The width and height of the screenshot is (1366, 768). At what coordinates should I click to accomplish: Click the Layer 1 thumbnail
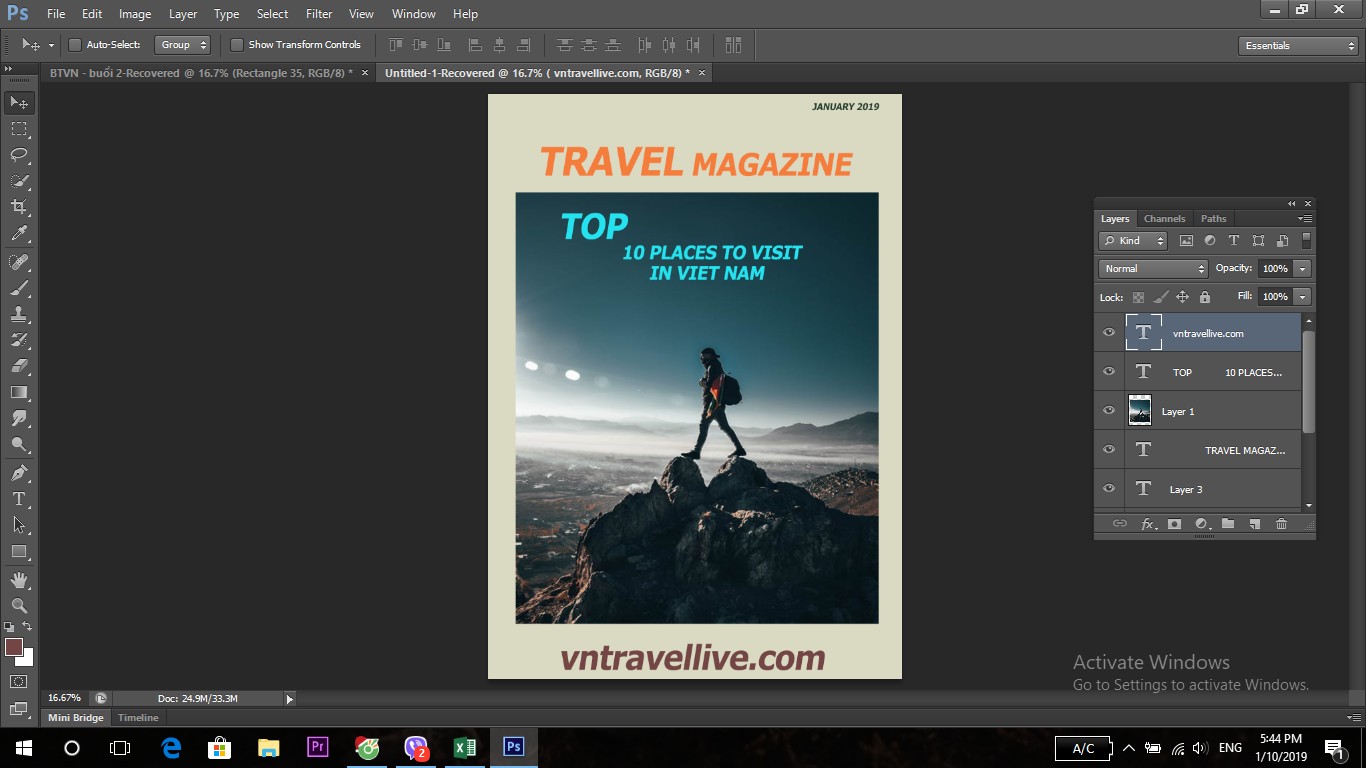click(x=1140, y=410)
